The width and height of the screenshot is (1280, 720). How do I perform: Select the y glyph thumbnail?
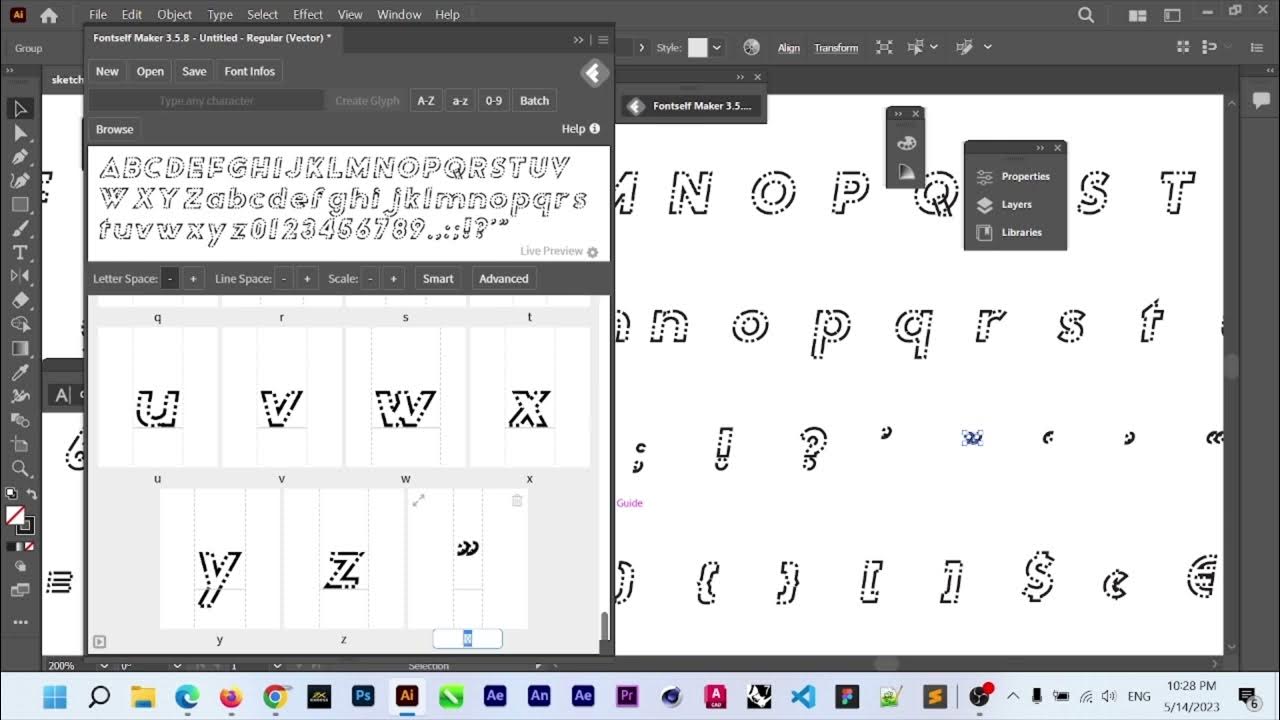click(x=219, y=558)
